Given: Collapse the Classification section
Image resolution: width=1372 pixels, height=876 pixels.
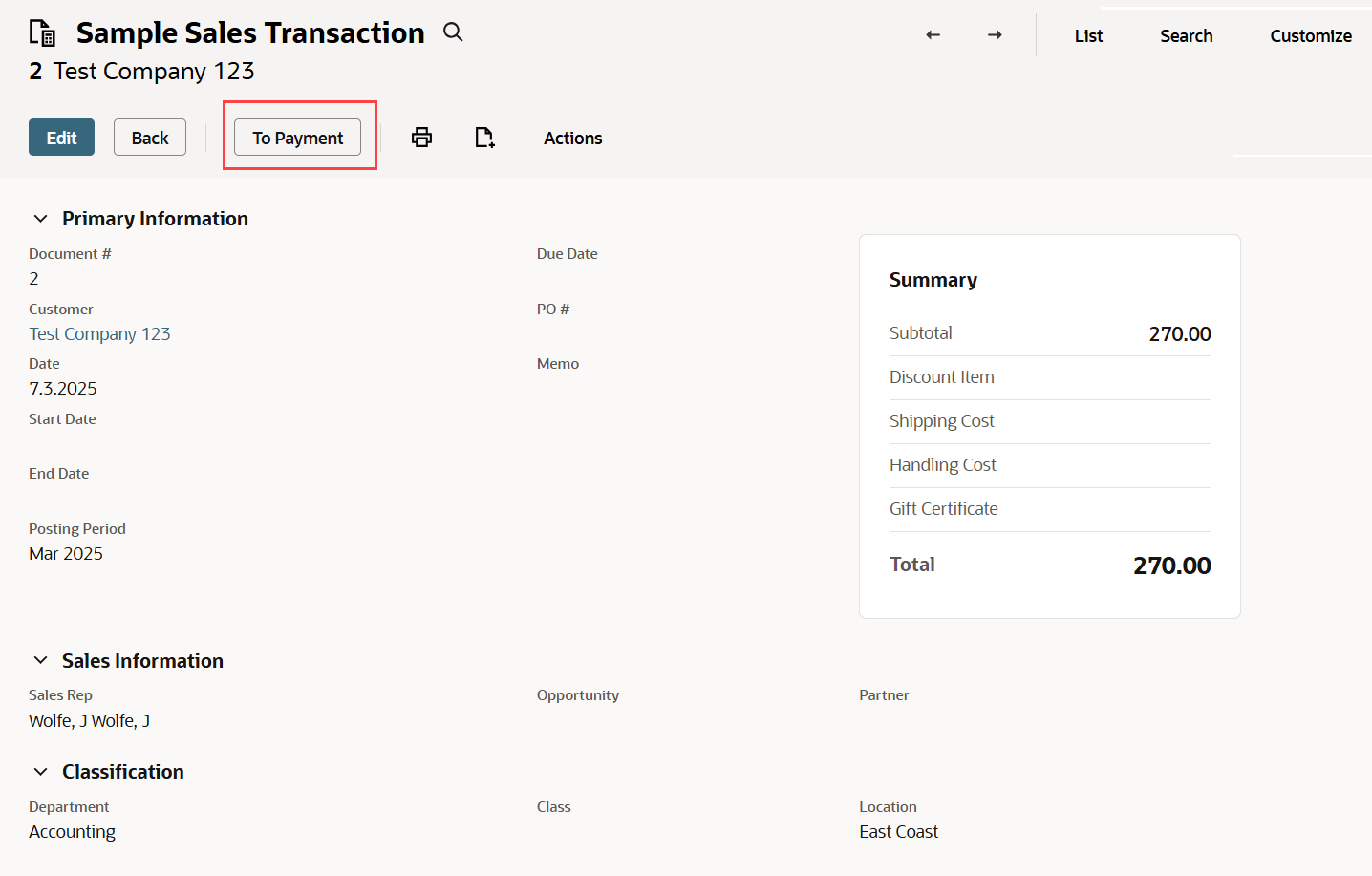Looking at the screenshot, I should [41, 772].
